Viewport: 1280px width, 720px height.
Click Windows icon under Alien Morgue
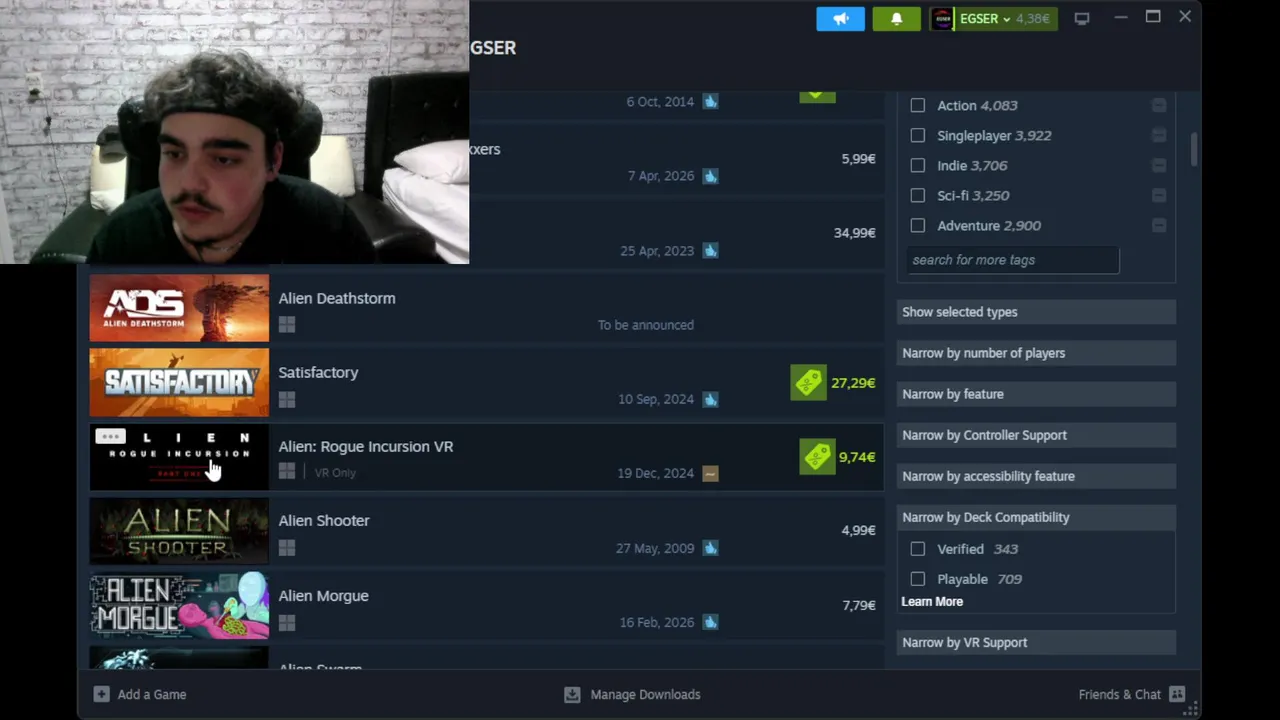tap(287, 622)
